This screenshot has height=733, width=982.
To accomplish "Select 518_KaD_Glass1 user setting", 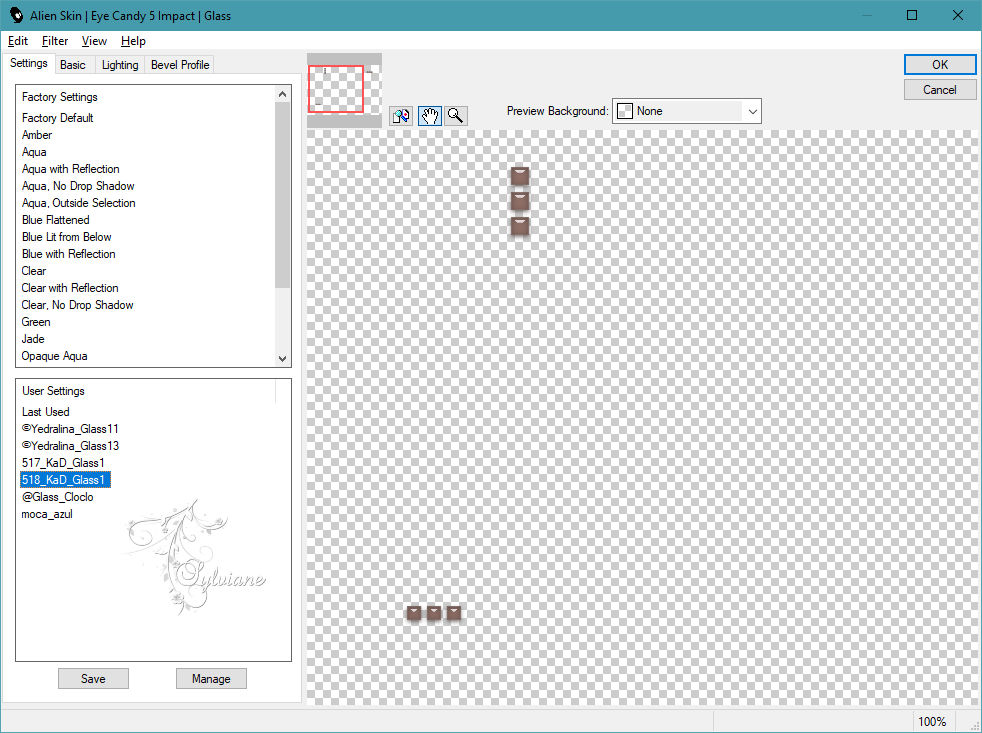I will coord(65,480).
